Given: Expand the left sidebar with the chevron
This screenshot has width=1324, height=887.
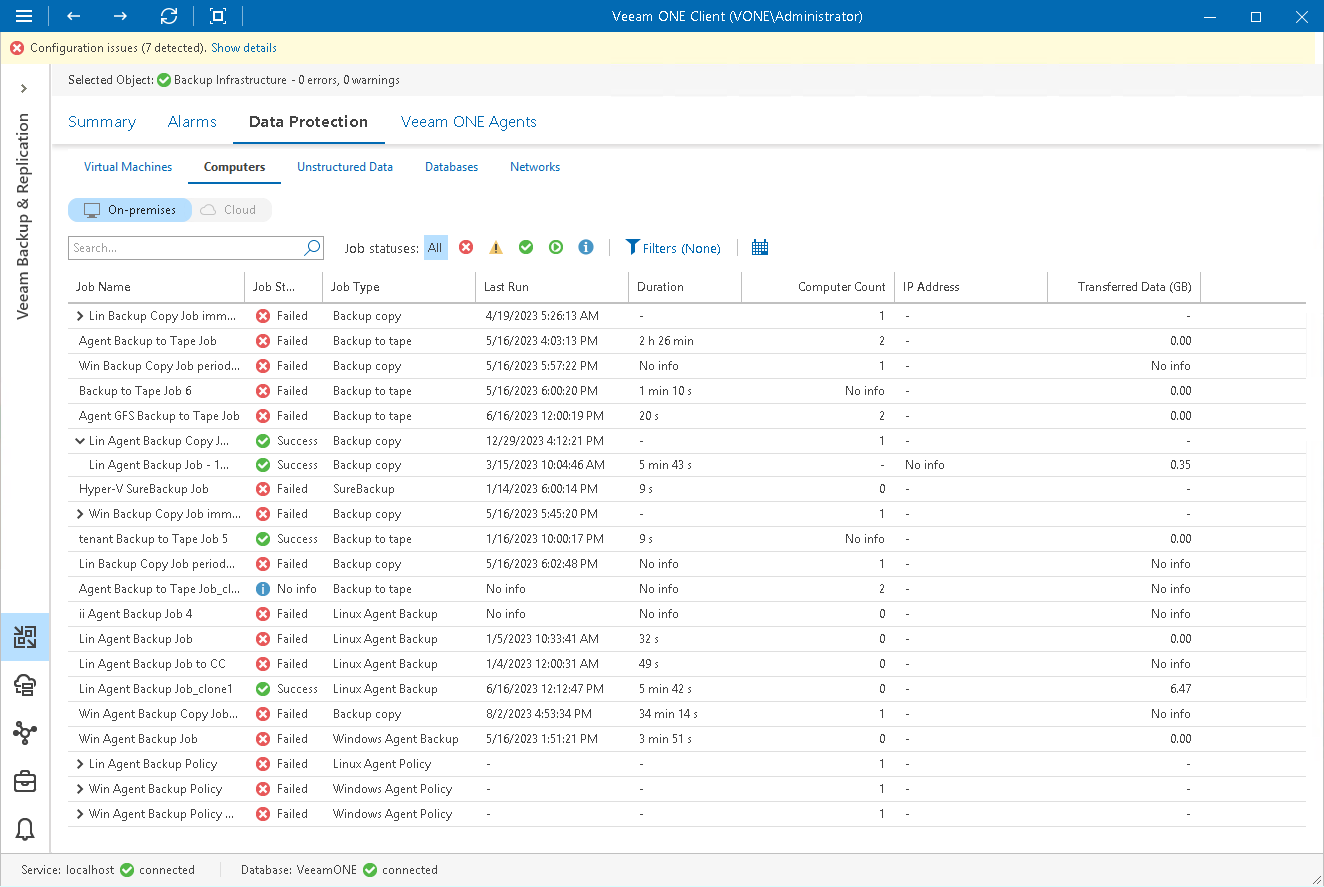Looking at the screenshot, I should [24, 89].
